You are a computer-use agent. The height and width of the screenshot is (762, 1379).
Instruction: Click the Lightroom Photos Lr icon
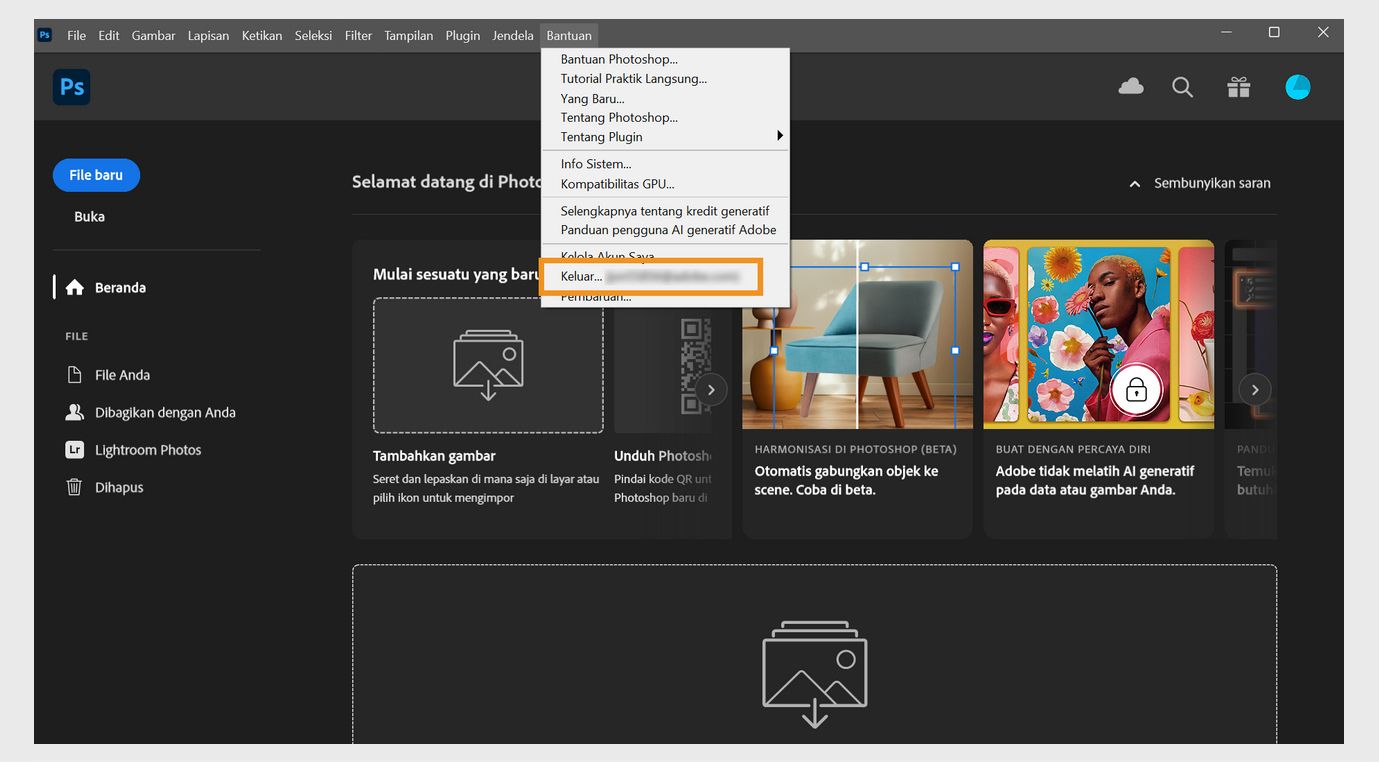[x=75, y=449]
